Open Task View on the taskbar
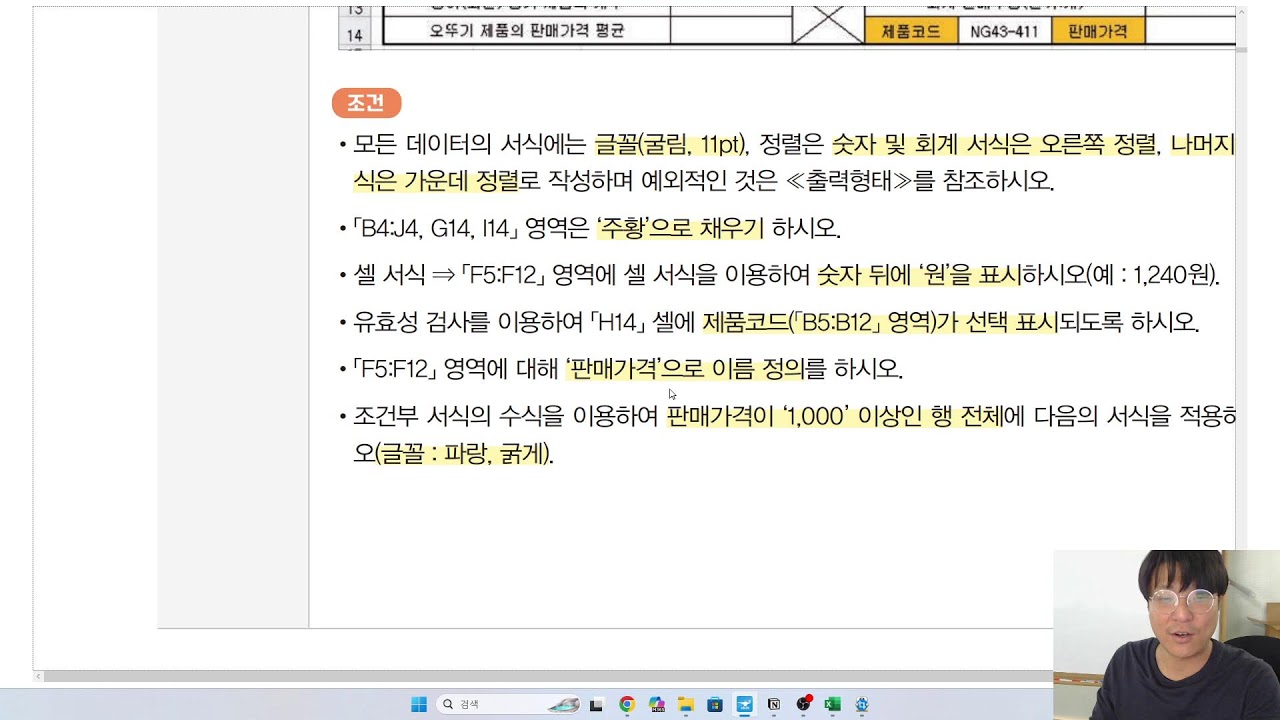1280x720 pixels. pyautogui.click(x=597, y=704)
